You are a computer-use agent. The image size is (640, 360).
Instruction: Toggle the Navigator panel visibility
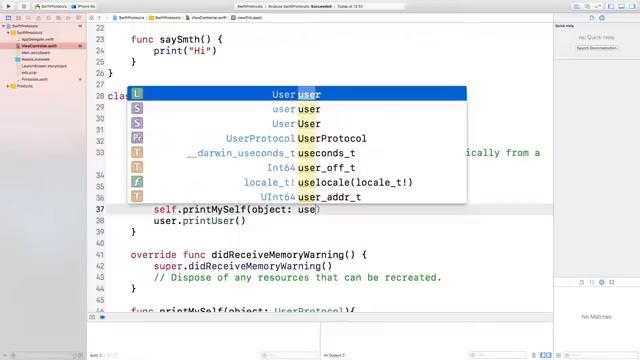point(611,7)
